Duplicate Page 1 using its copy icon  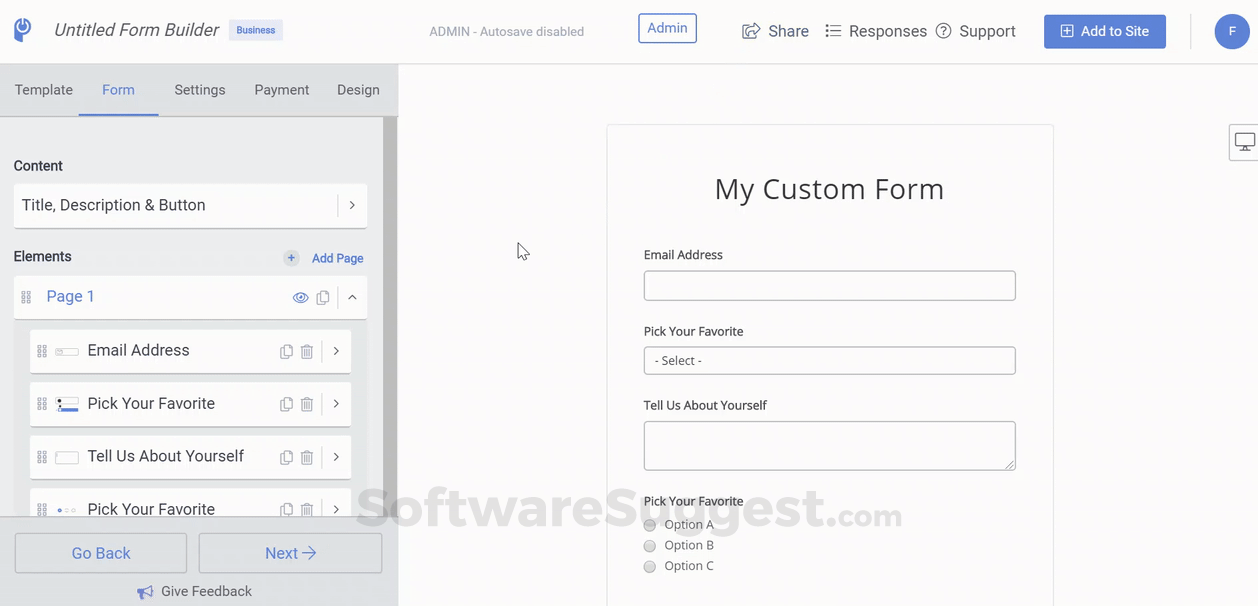pos(322,297)
